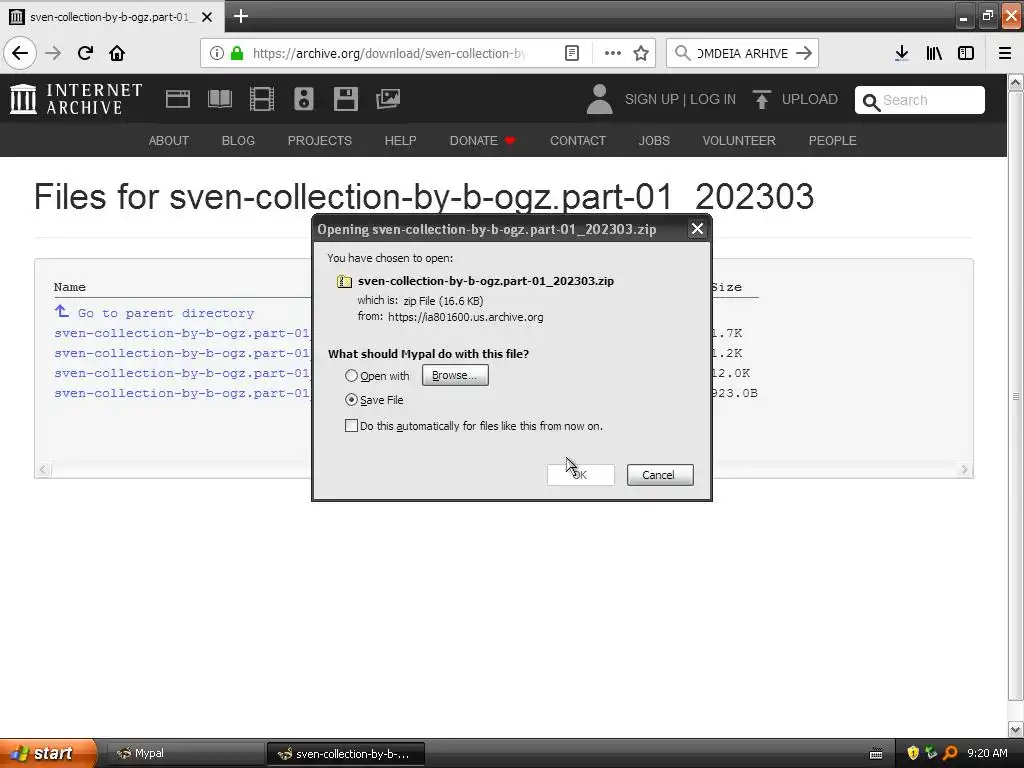Click the Browse... button in dialog
The width and height of the screenshot is (1024, 768).
[455, 376]
